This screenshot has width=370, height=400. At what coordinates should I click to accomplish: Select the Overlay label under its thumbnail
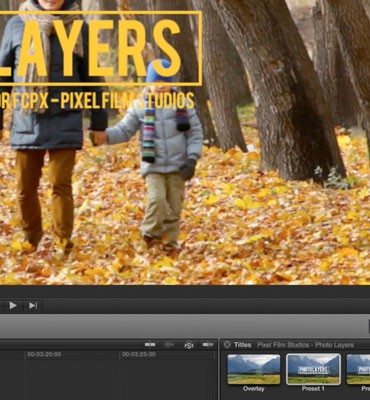click(x=254, y=389)
